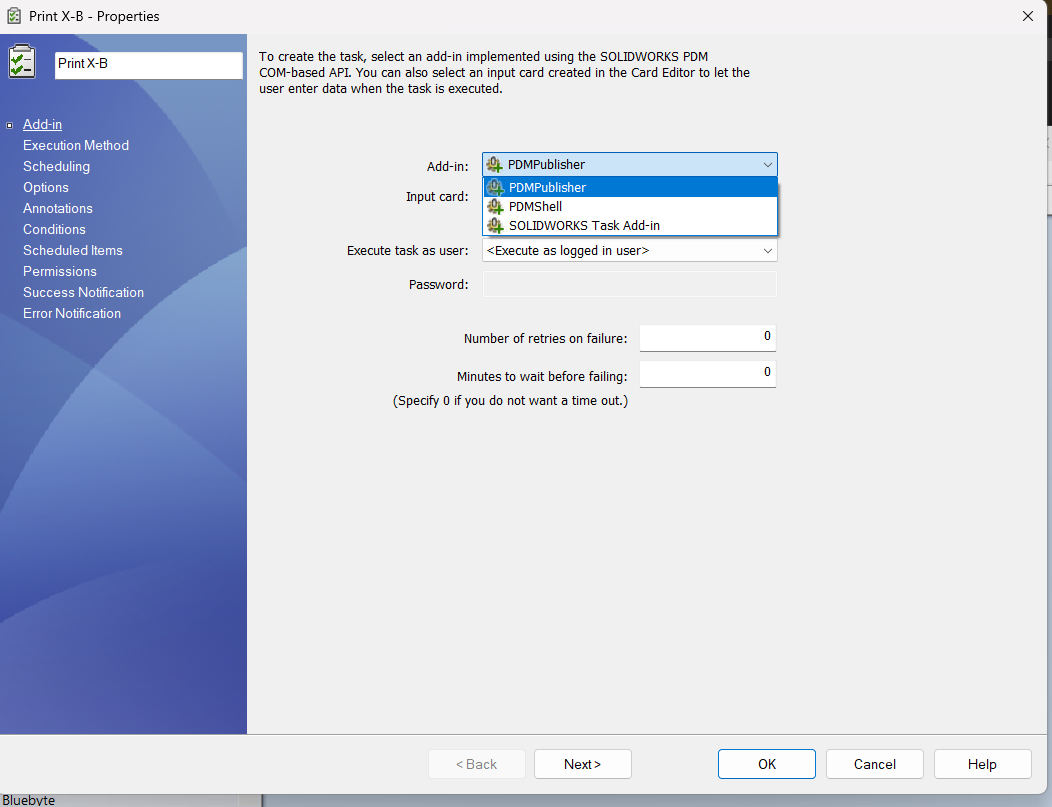Click the icon beside SOLIDWORKS Task Add-in
The image size is (1052, 807).
(495, 225)
